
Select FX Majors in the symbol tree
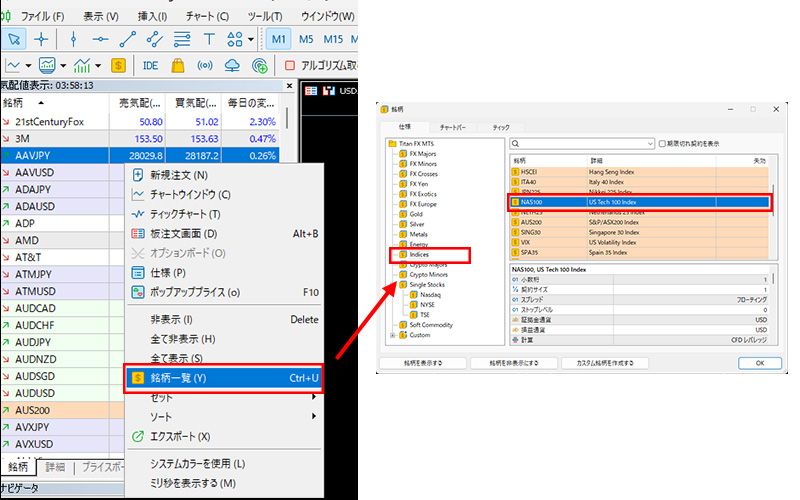423,154
